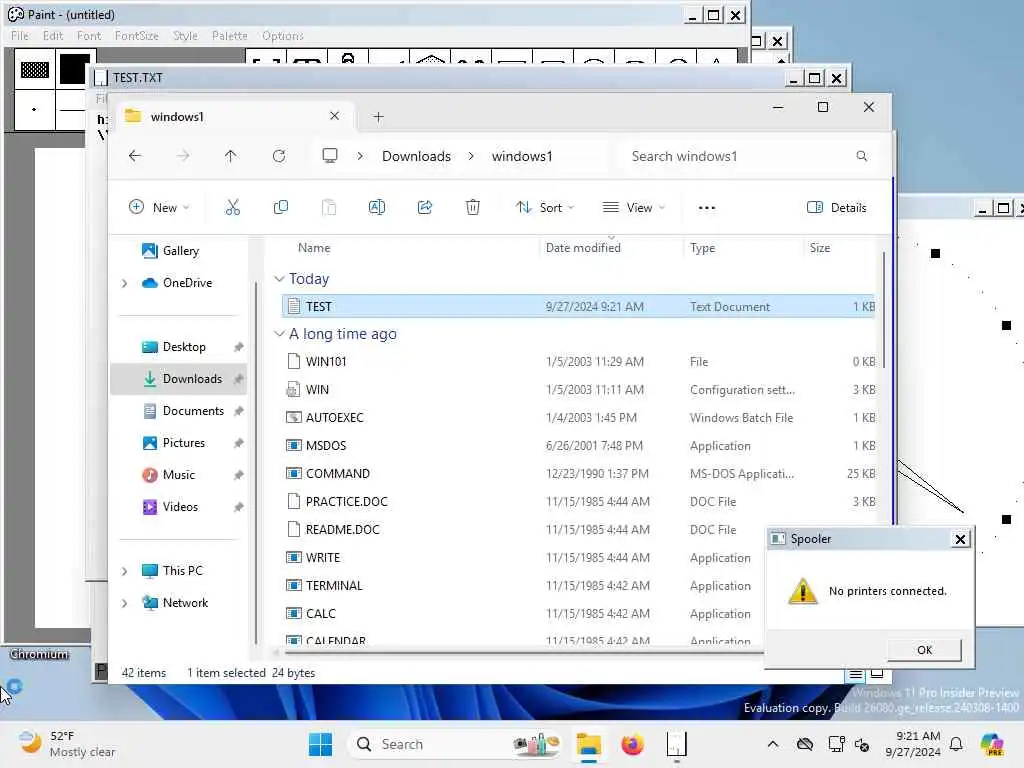Click the Delete trash icon

point(473,208)
